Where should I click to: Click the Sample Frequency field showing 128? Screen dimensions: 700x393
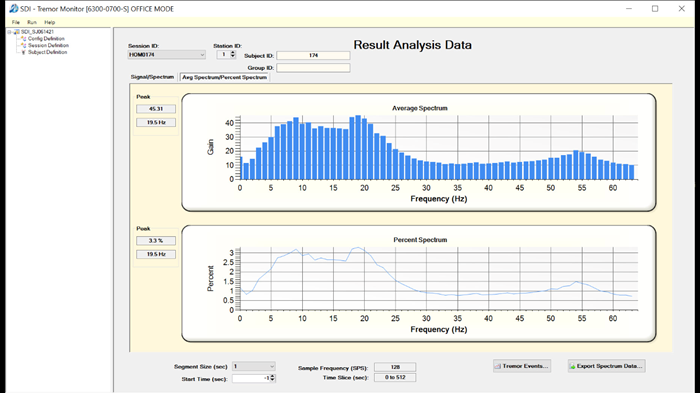[395, 367]
